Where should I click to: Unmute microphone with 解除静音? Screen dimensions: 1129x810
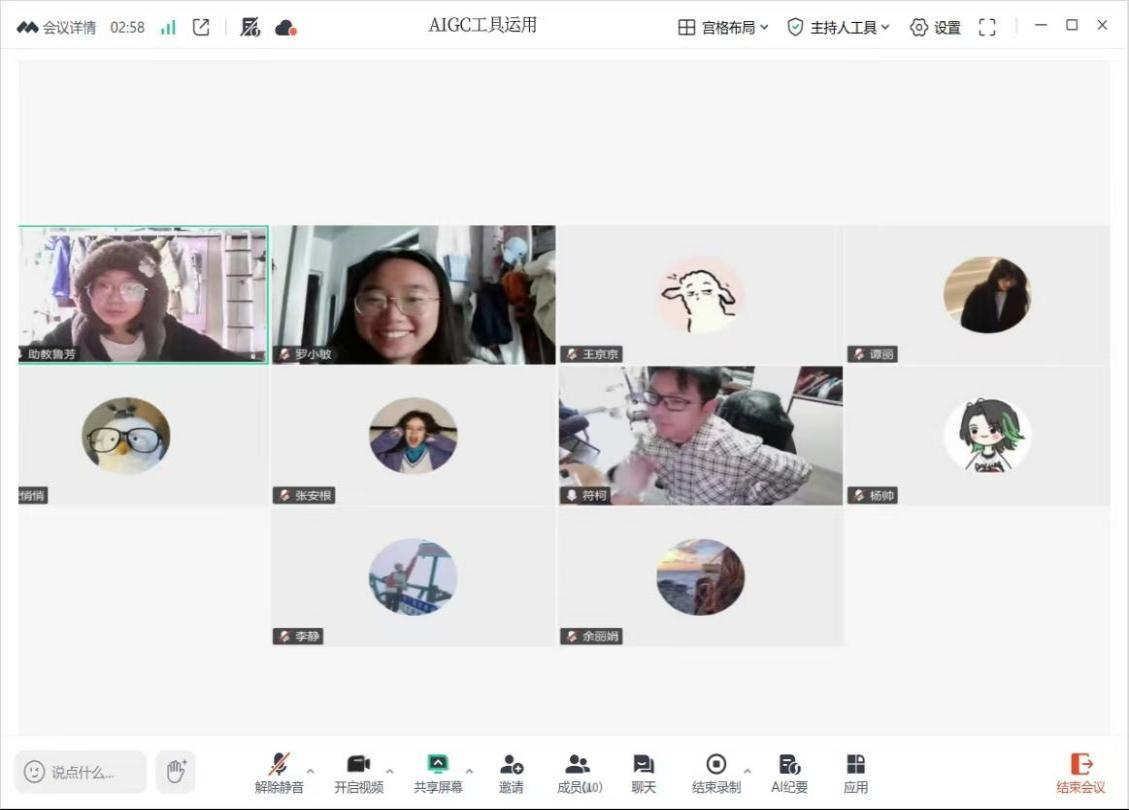[x=278, y=773]
